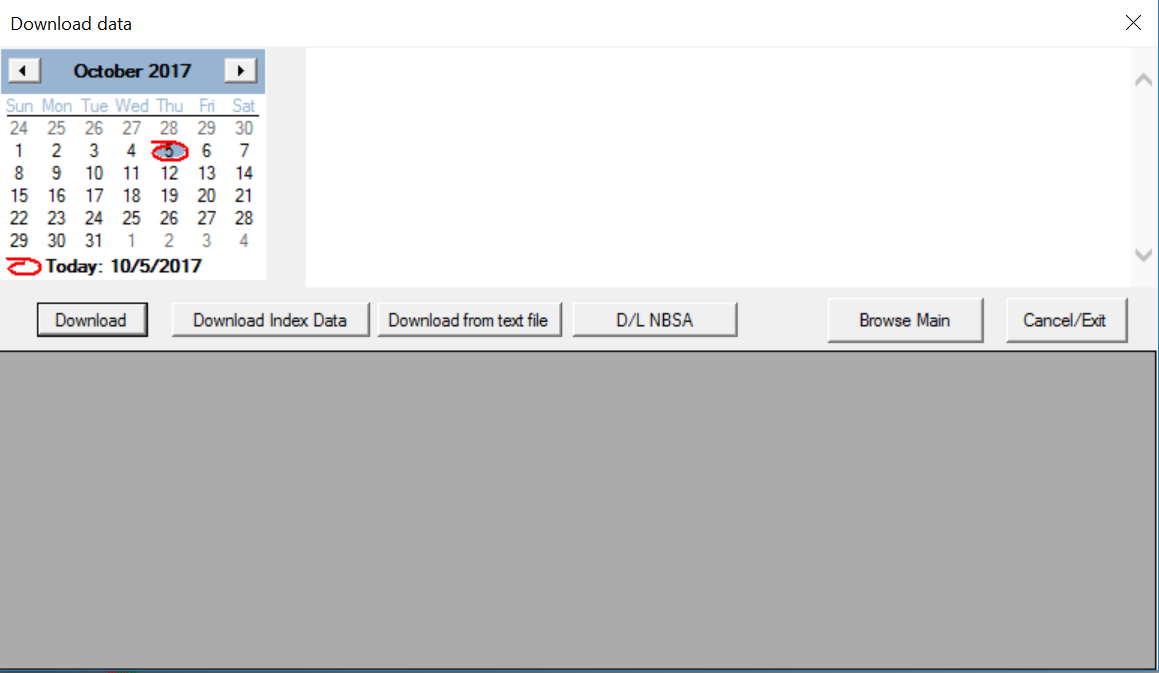Click Download Index Data button
This screenshot has width=1159, height=673.
pos(270,320)
